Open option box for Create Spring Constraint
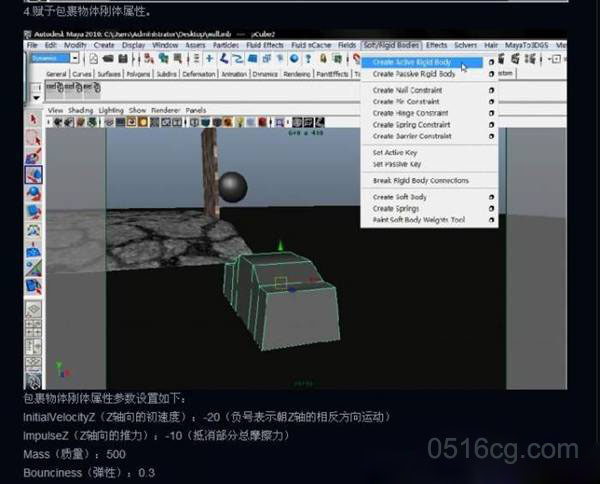600x484 pixels. click(x=491, y=125)
